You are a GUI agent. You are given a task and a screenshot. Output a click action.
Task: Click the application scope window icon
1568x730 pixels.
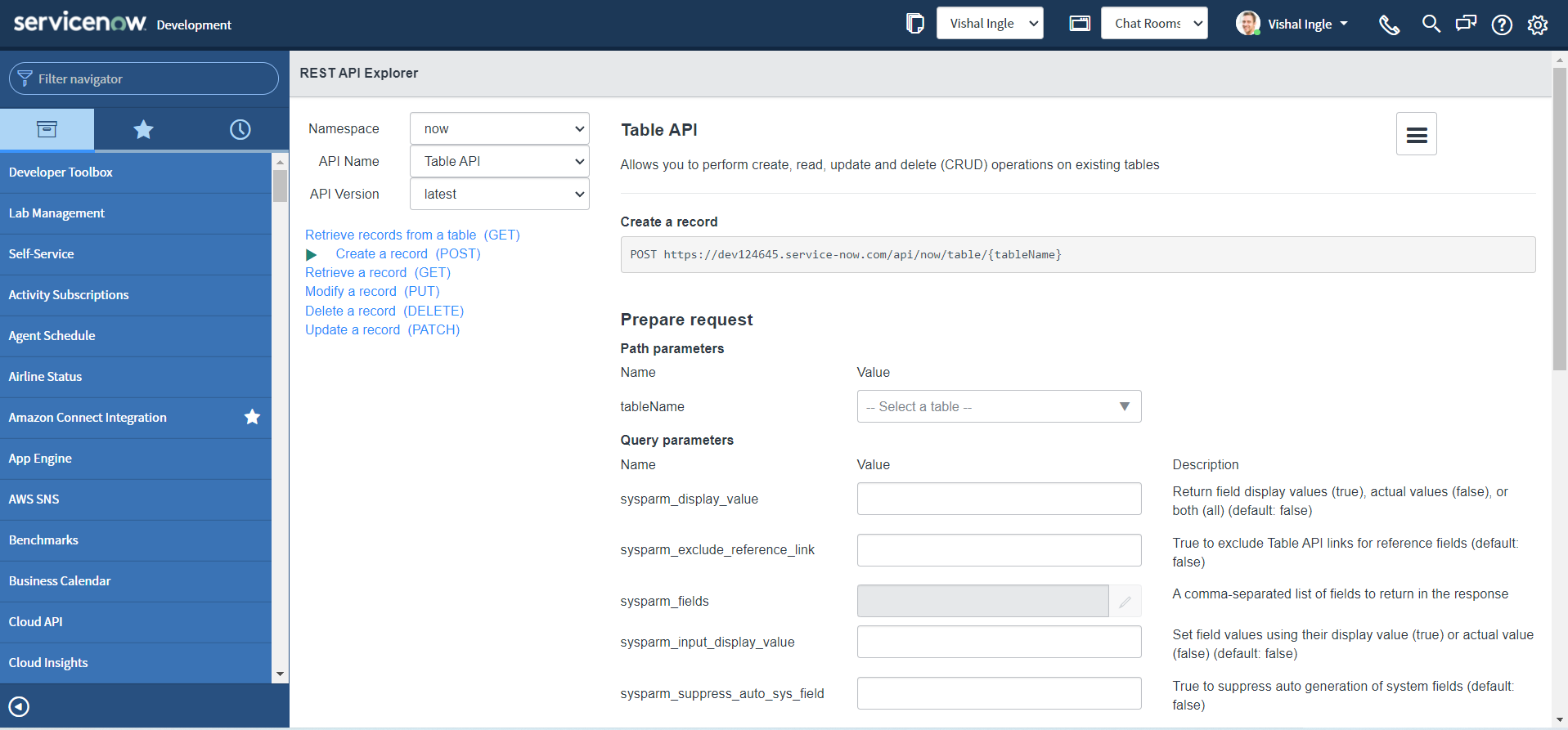(x=1080, y=24)
